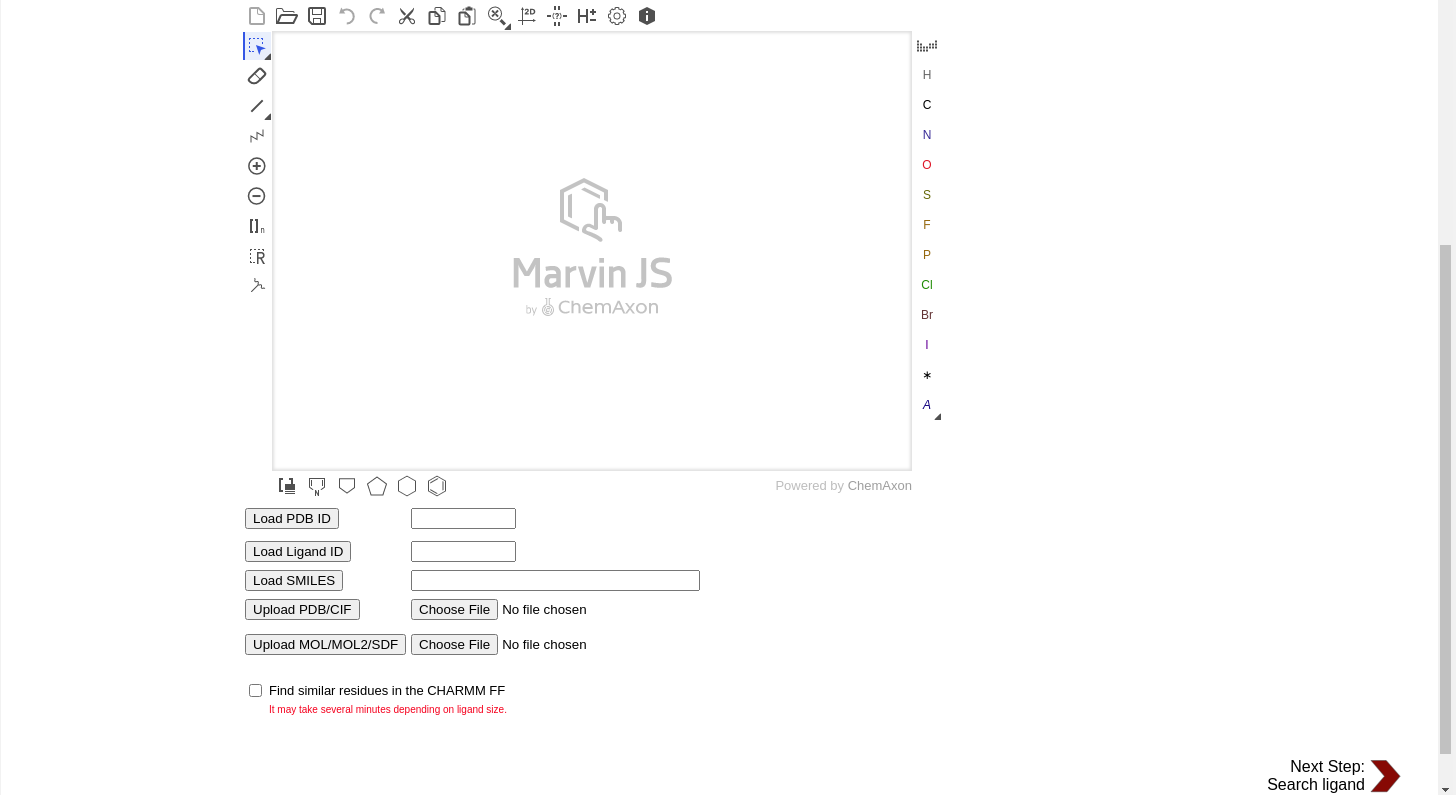
Task: Select the Fluorine atom F
Action: coord(927,225)
